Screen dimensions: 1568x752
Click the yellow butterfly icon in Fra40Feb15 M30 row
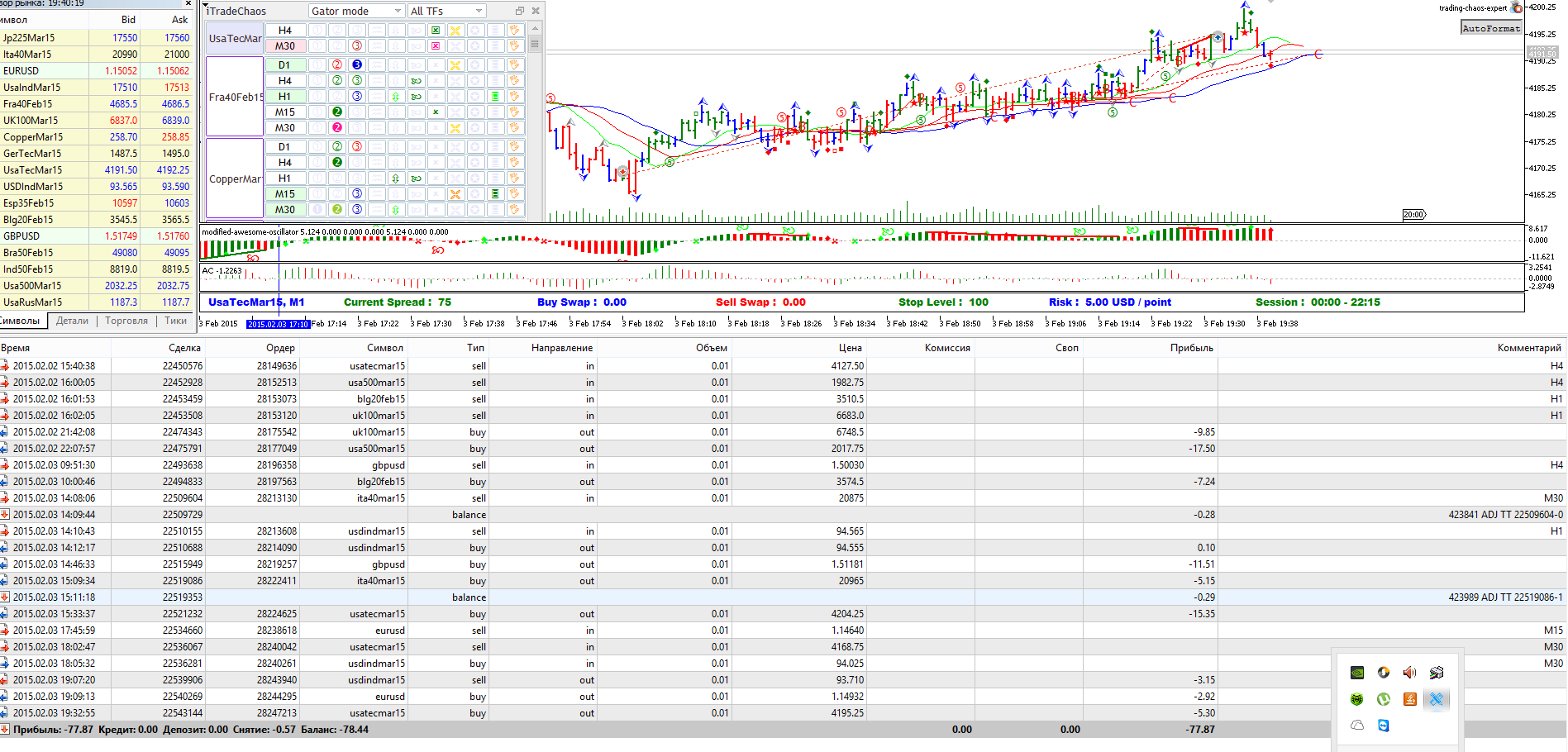pyautogui.click(x=455, y=127)
